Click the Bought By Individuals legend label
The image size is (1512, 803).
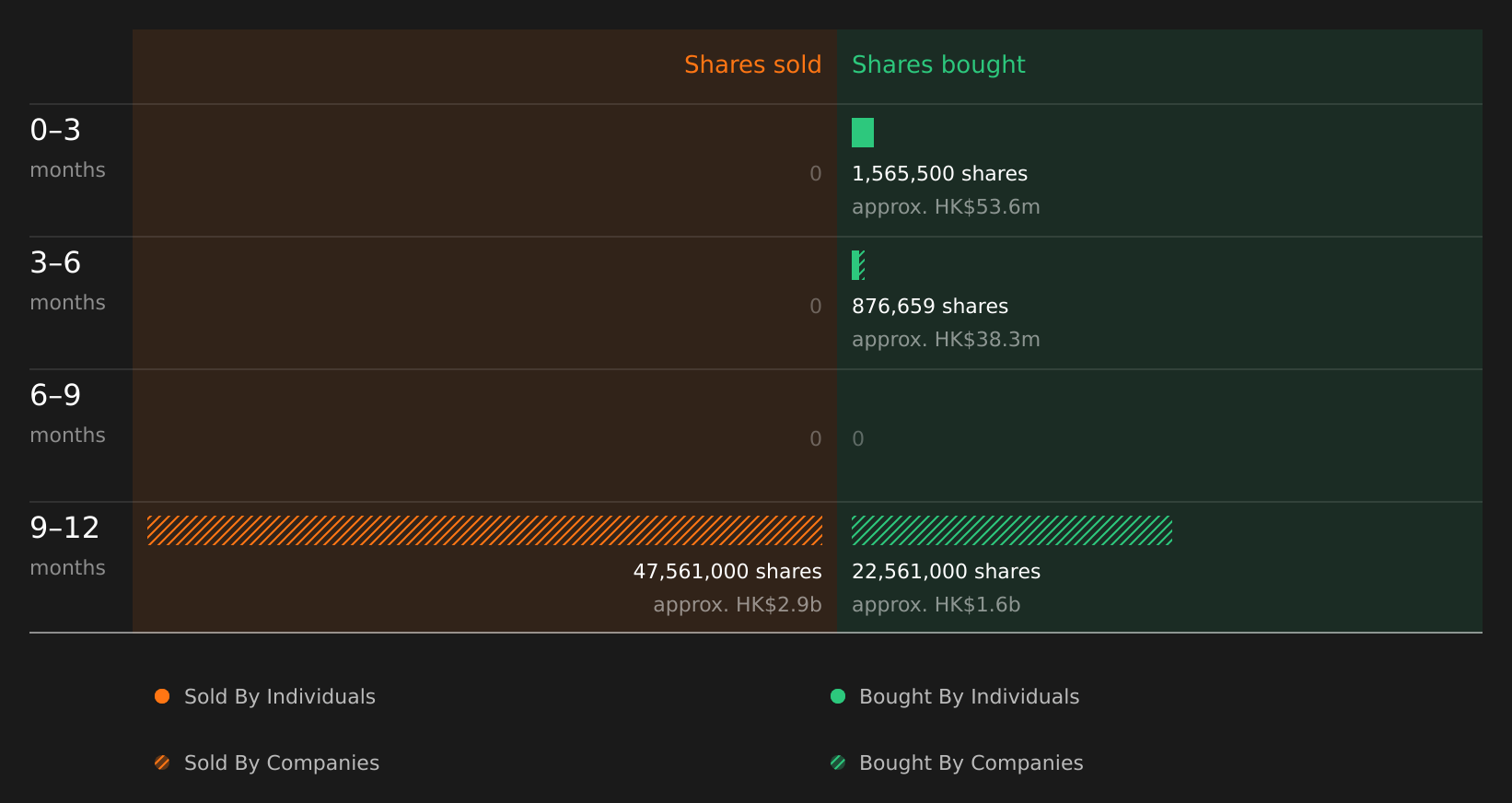(x=969, y=696)
